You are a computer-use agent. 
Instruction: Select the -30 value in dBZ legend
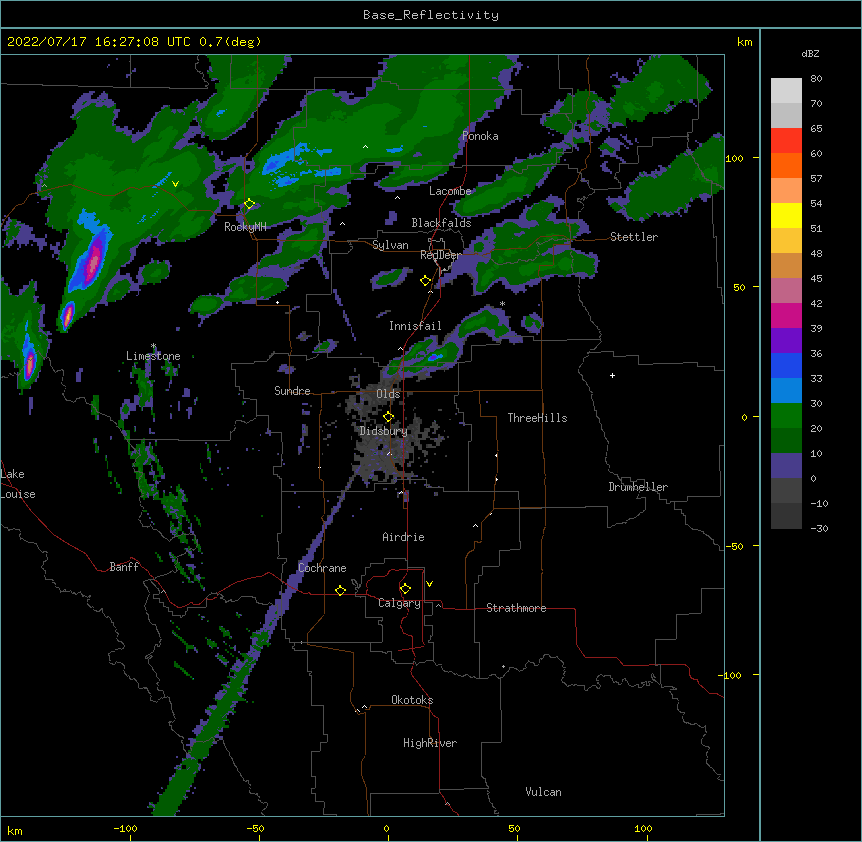[819, 529]
